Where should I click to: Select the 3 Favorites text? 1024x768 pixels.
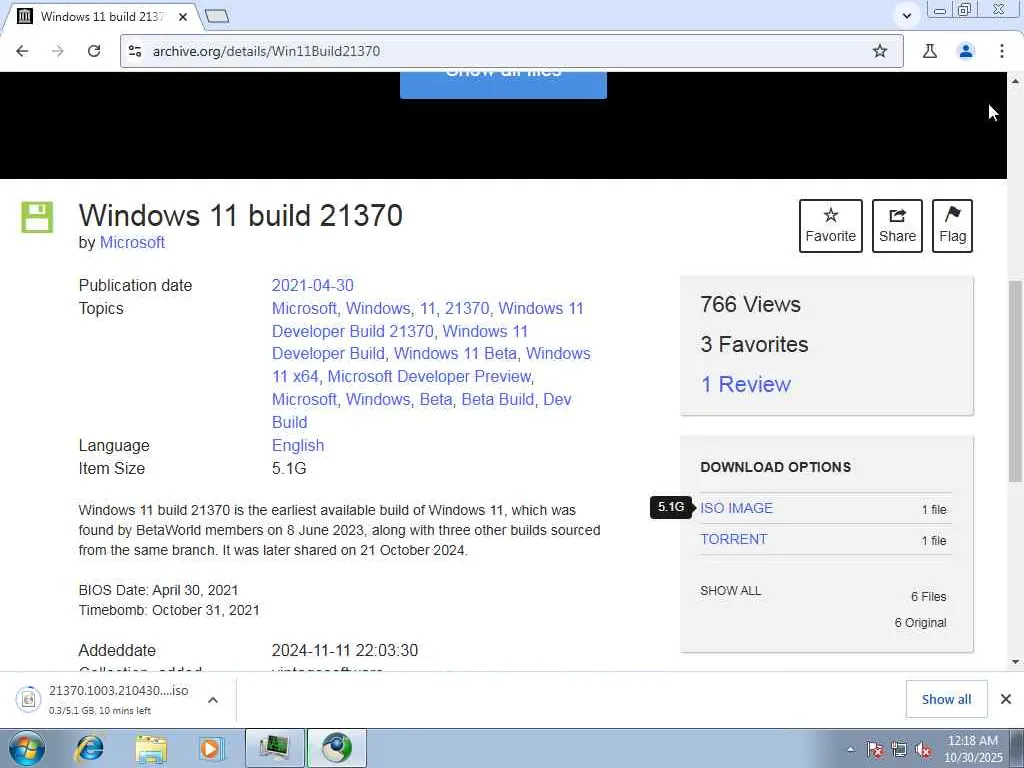754,344
